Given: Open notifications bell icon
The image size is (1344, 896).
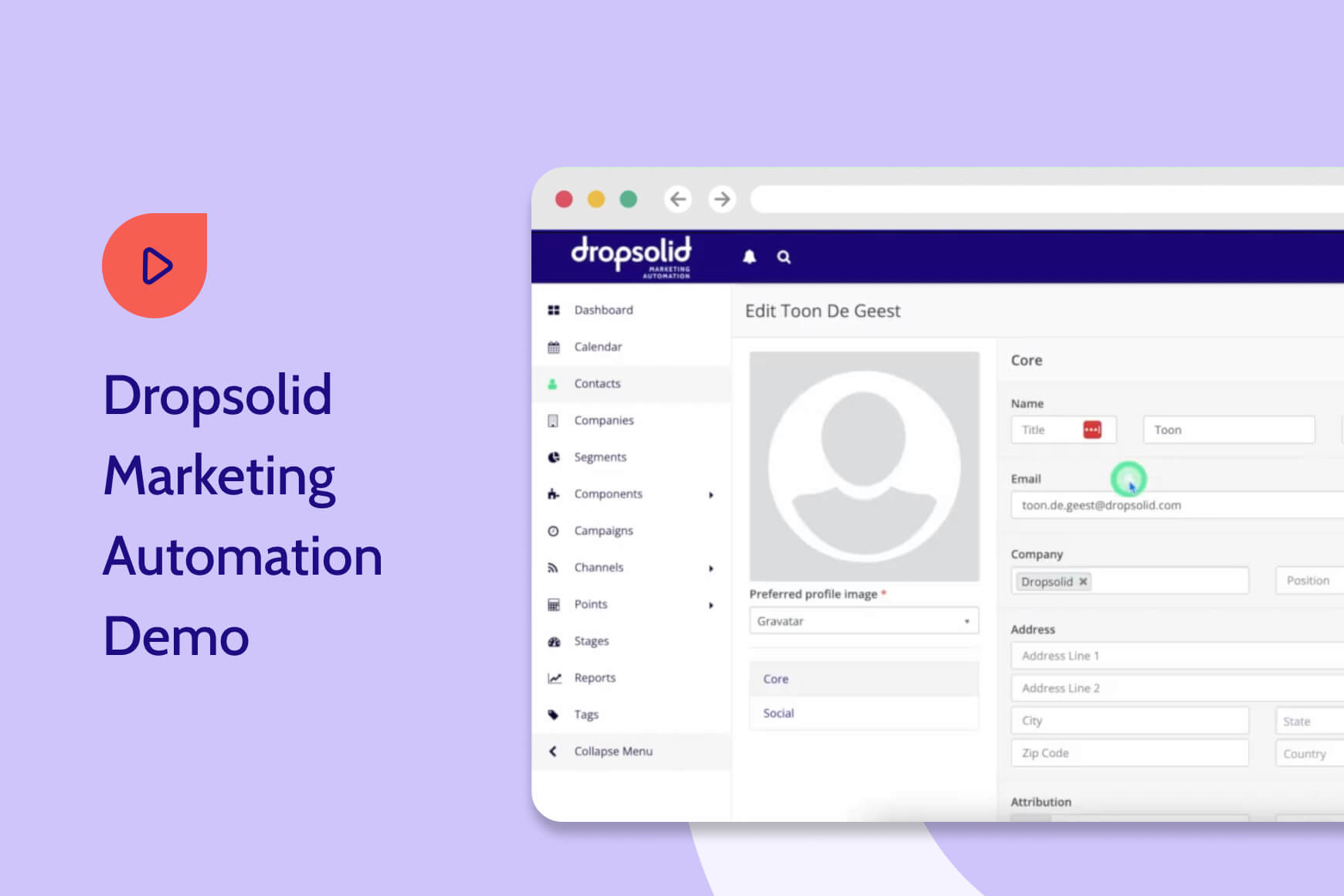Looking at the screenshot, I should 749,256.
